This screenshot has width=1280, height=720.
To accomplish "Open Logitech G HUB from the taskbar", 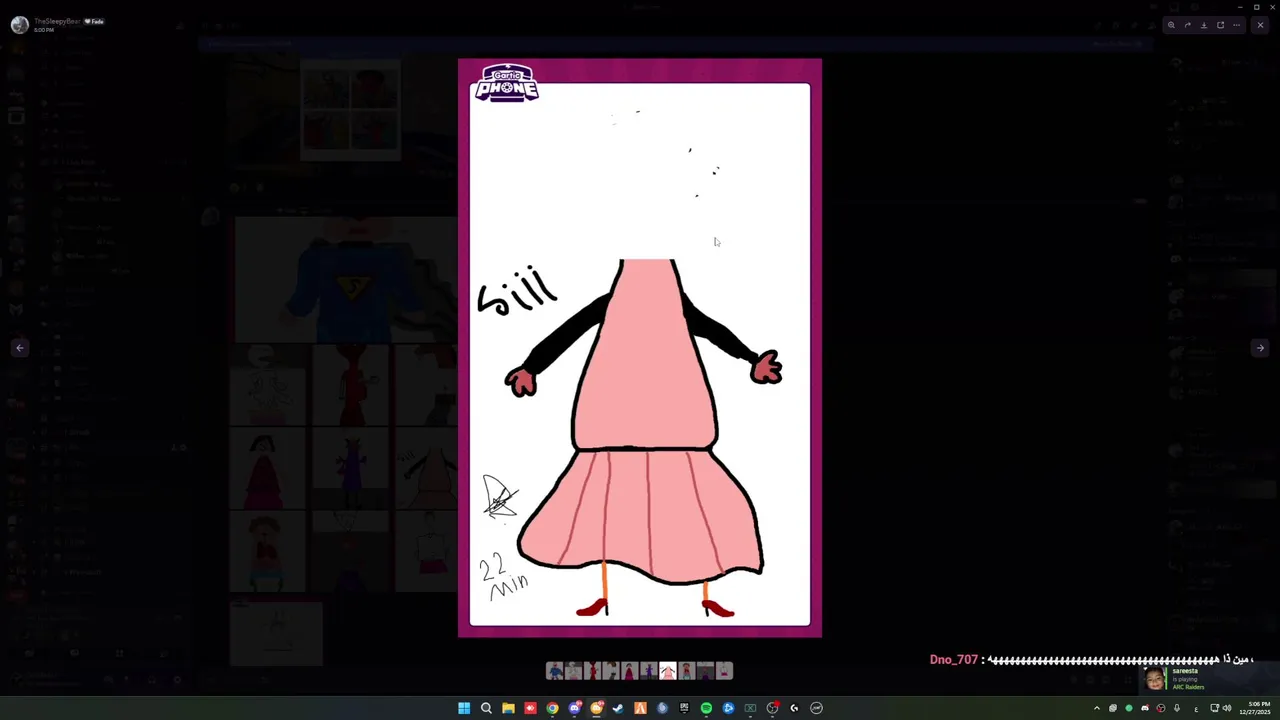I will pyautogui.click(x=794, y=708).
